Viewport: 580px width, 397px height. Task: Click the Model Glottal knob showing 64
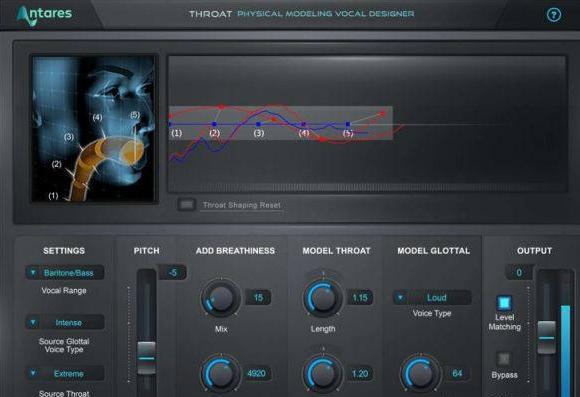click(420, 374)
